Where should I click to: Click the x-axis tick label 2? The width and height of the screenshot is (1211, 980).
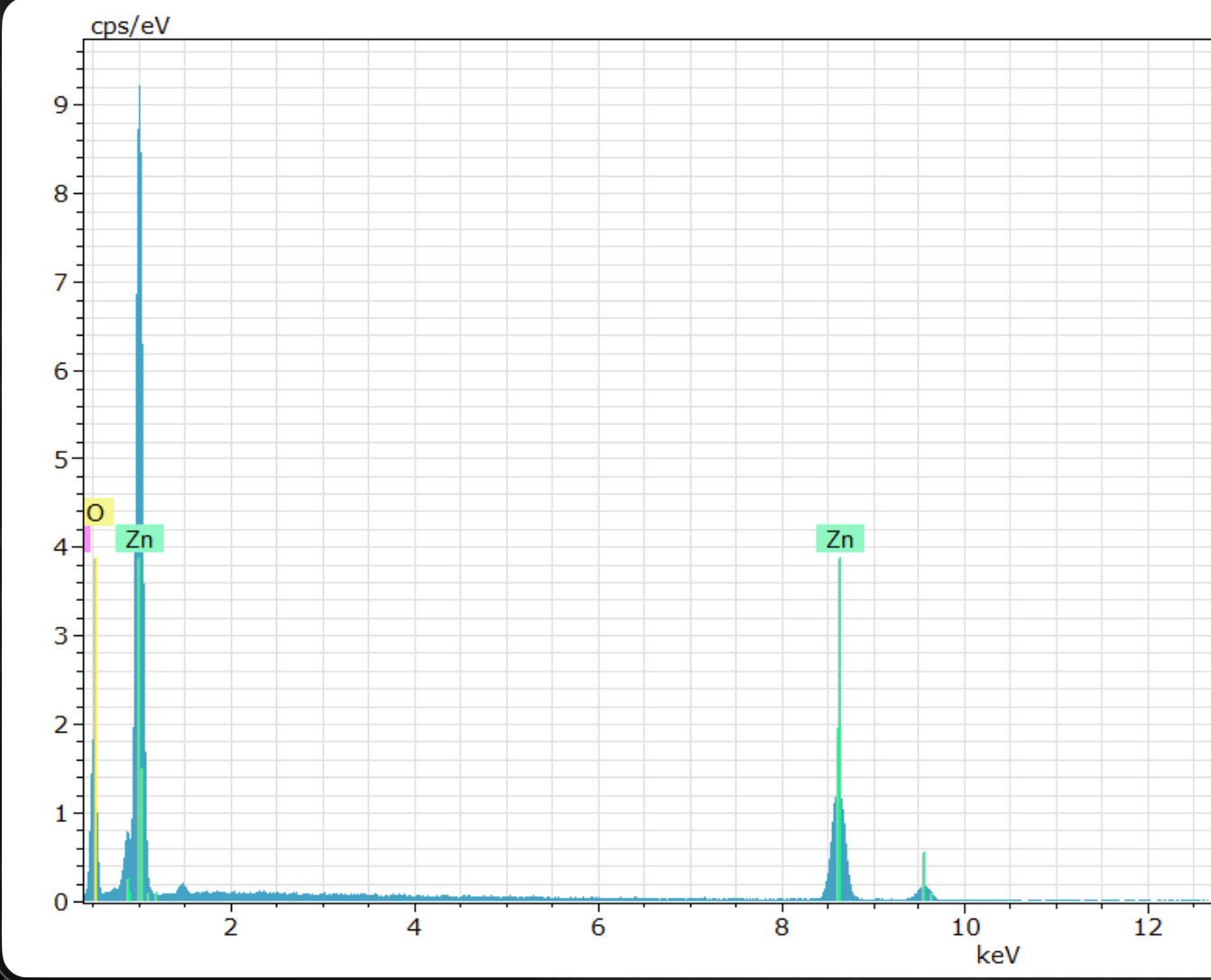tap(231, 926)
